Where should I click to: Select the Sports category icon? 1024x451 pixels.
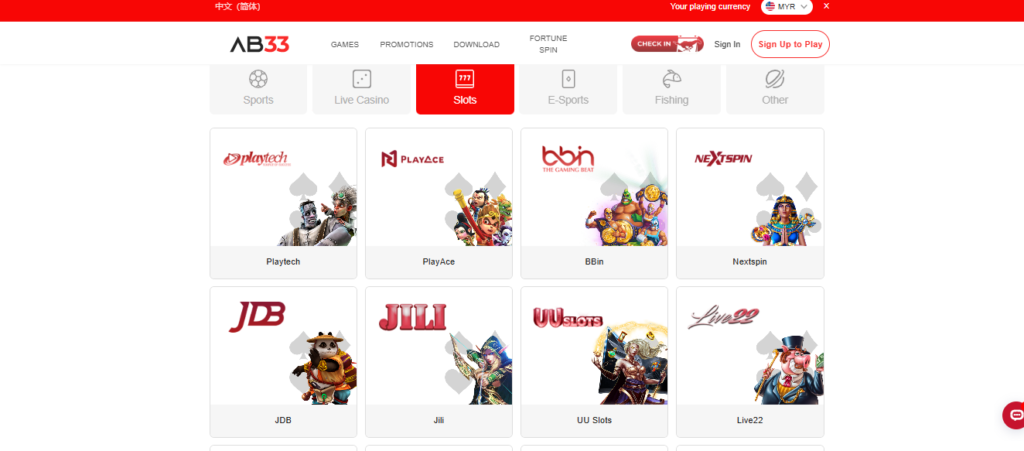point(258,79)
